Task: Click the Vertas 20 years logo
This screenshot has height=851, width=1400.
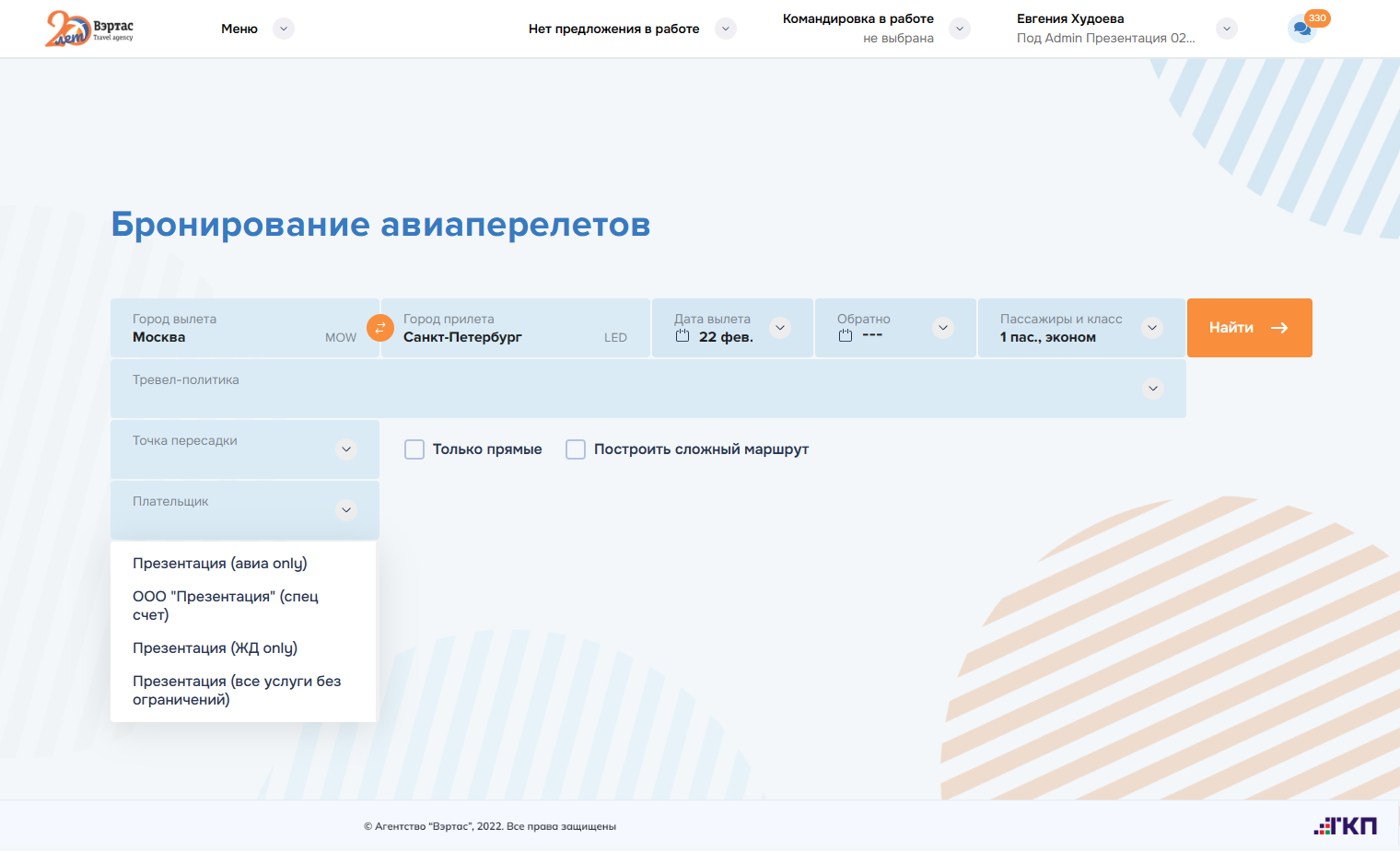Action: click(x=89, y=29)
